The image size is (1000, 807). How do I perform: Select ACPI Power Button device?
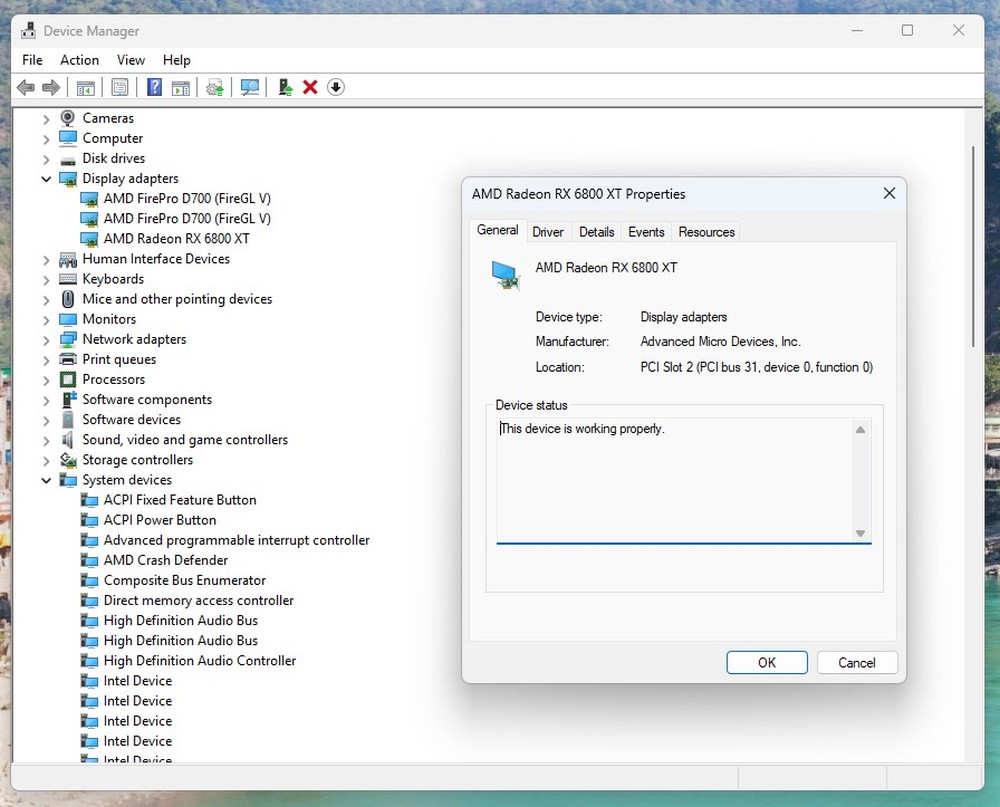pyautogui.click(x=160, y=520)
